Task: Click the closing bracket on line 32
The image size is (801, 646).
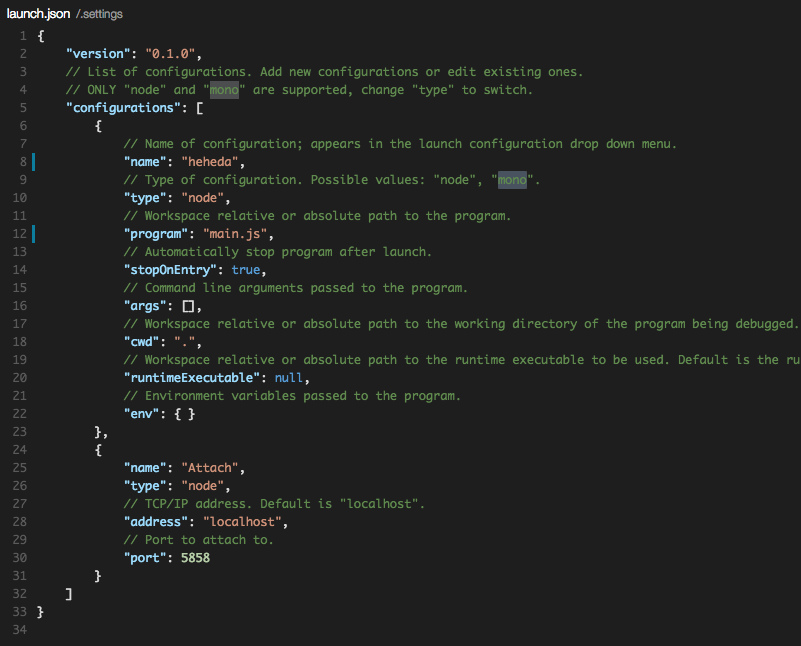Action: 69,594
